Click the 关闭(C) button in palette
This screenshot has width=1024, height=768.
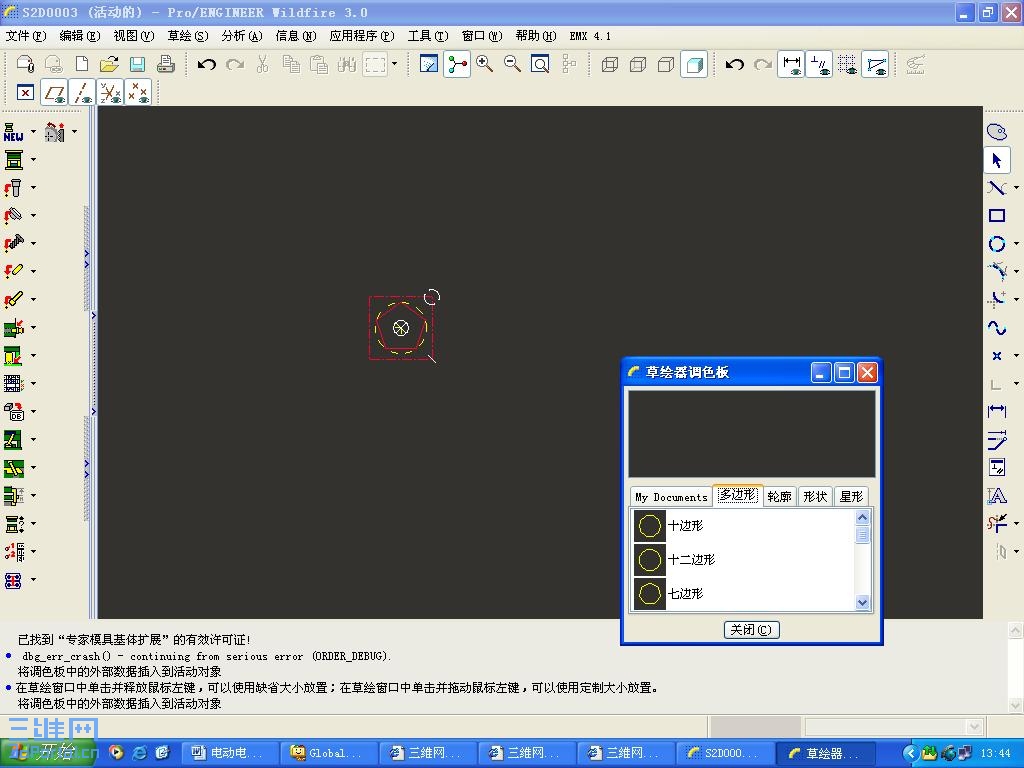(751, 630)
